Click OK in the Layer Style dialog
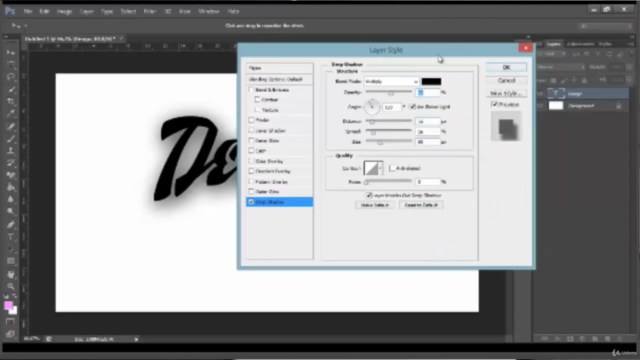The height and width of the screenshot is (360, 640). point(506,67)
